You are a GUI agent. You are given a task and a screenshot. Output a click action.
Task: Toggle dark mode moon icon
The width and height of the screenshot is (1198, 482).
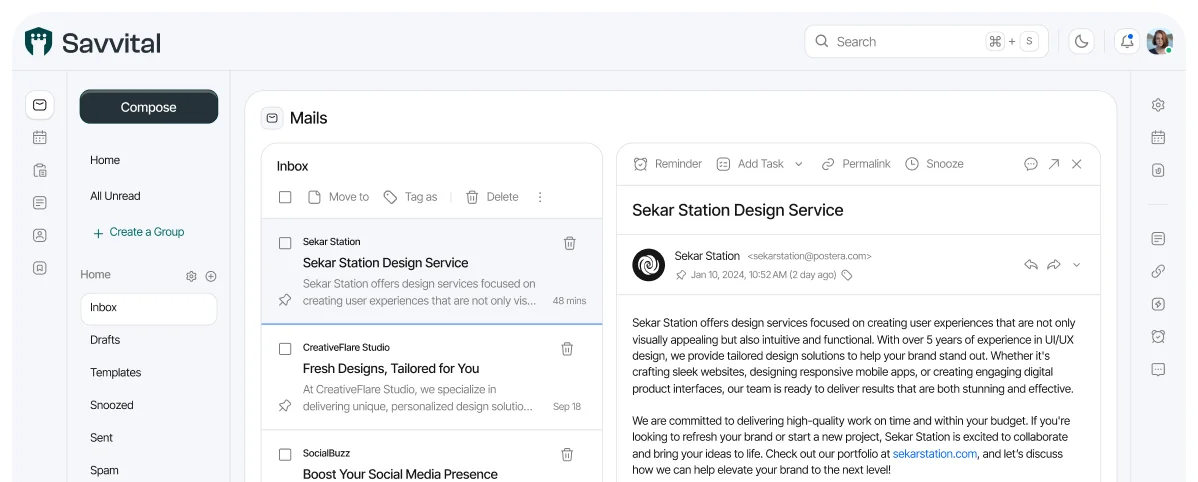(x=1081, y=41)
